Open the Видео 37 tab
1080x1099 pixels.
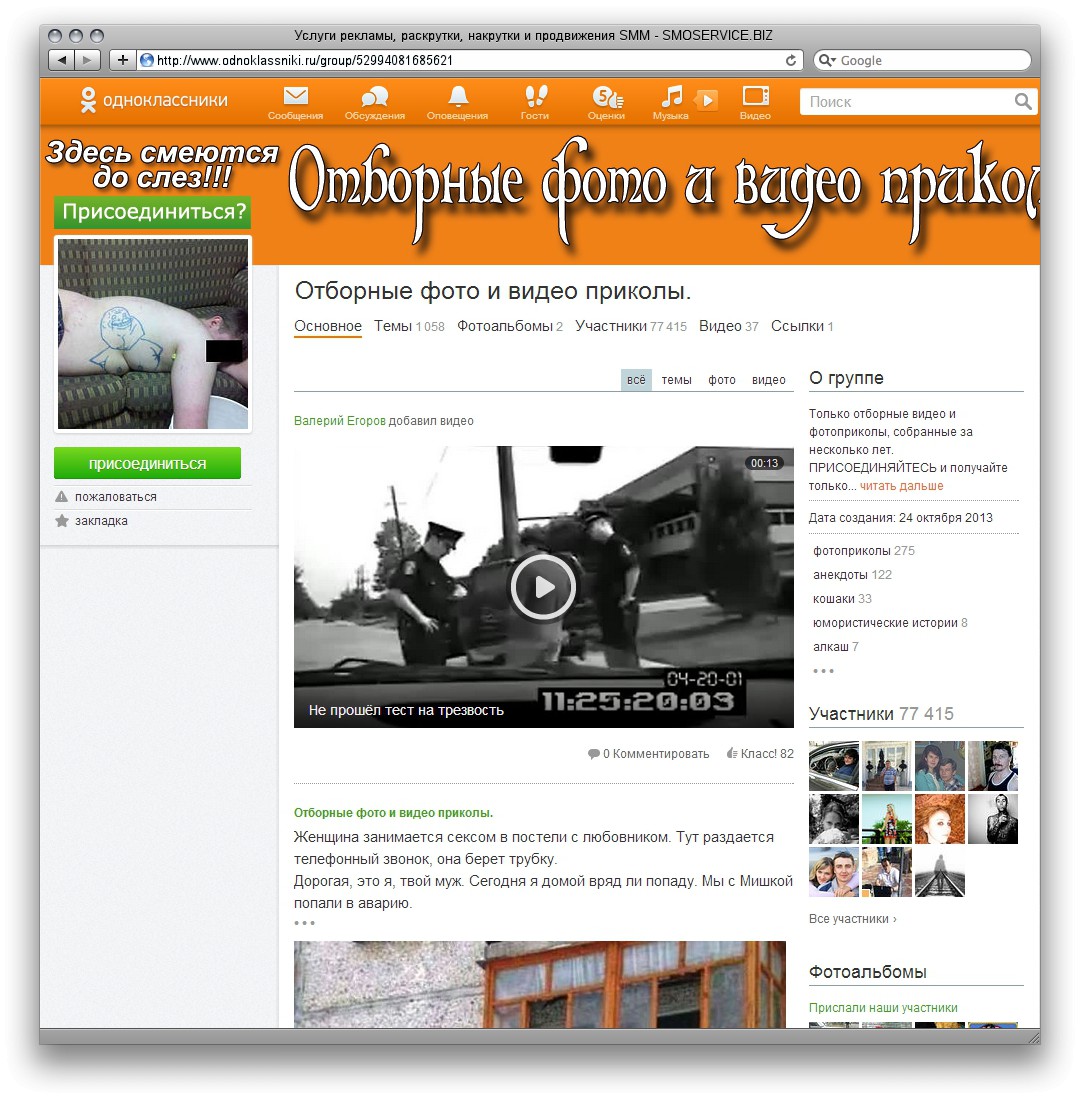click(x=728, y=326)
